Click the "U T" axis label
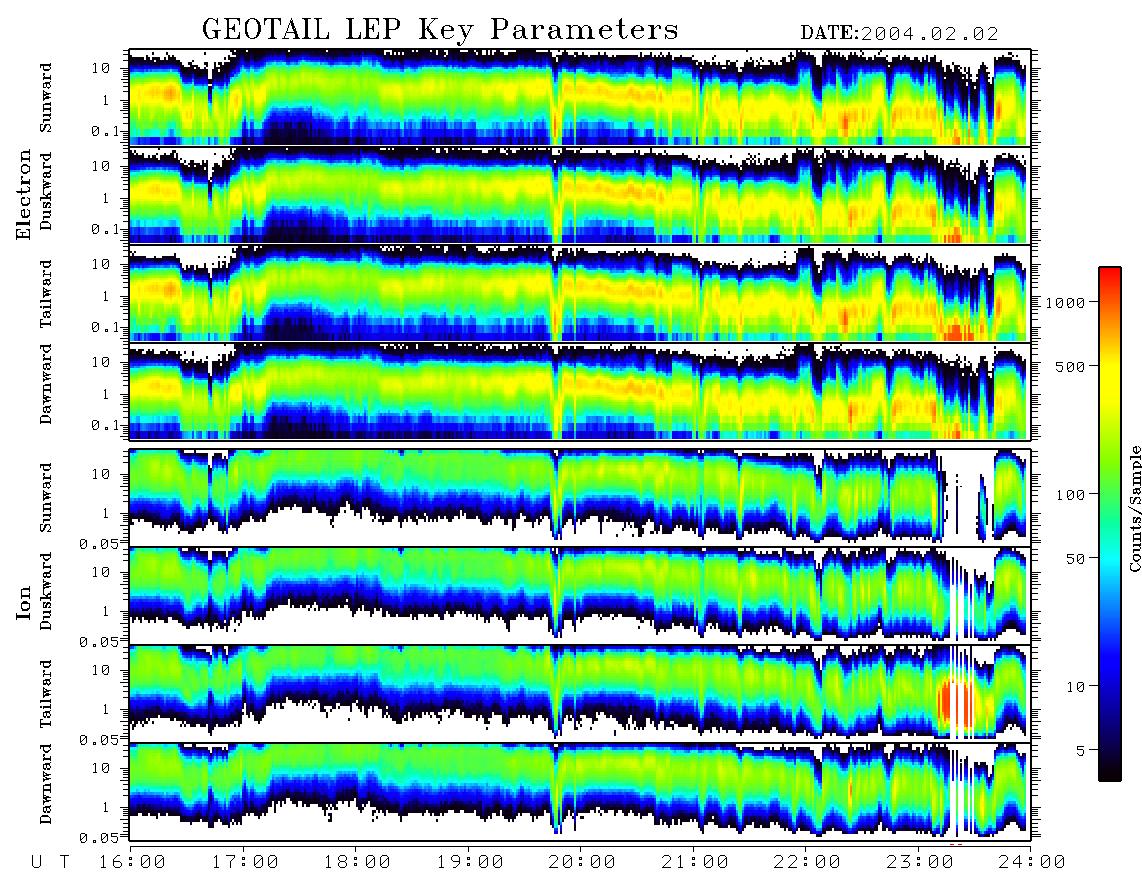The width and height of the screenshot is (1142, 880). pos(50,863)
